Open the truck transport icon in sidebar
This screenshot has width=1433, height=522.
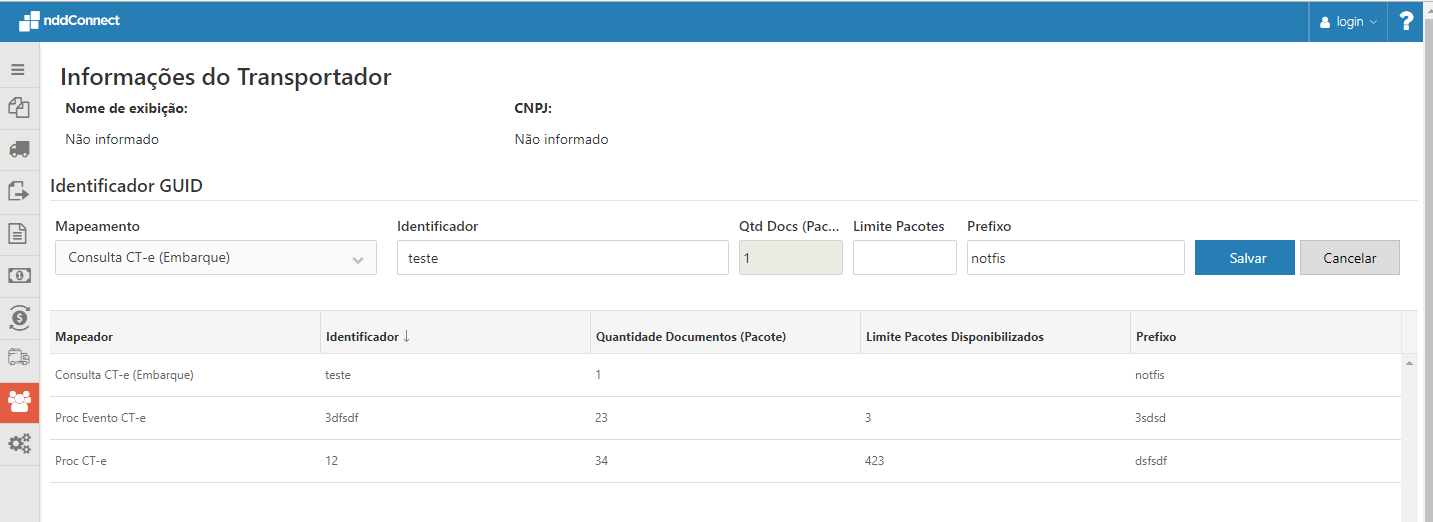point(18,149)
